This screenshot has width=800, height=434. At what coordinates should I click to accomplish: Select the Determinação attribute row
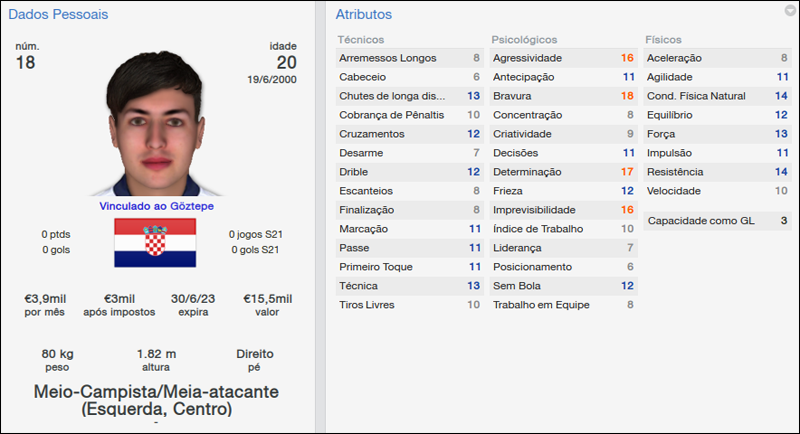point(564,172)
